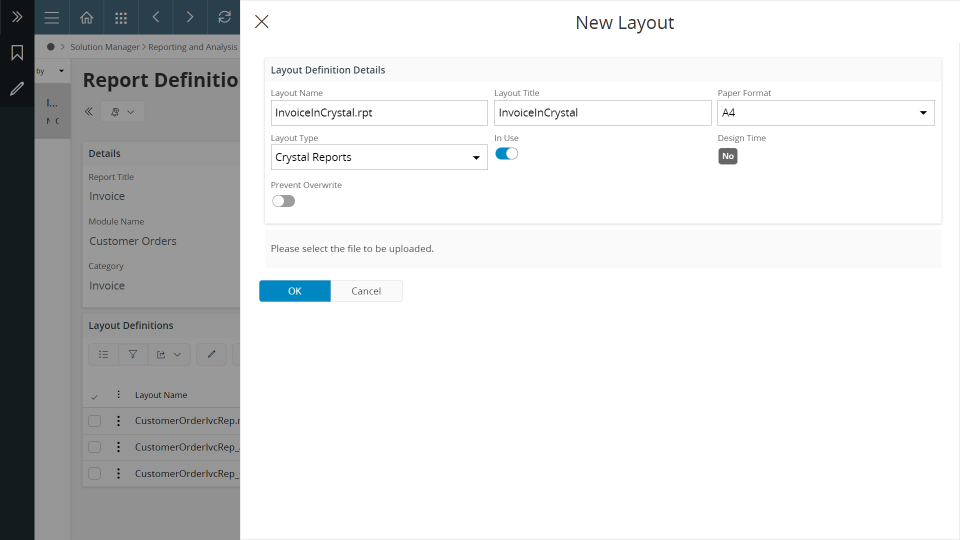Open the Layout Type Crystal Reports dropdown
The width and height of the screenshot is (960, 540).
[379, 157]
